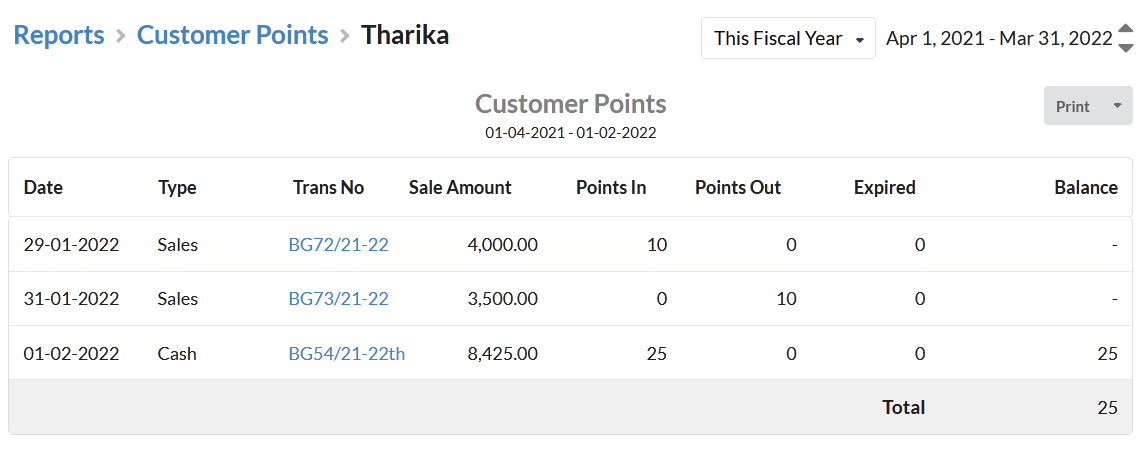
Task: Select the Date column header
Action: tap(43, 187)
